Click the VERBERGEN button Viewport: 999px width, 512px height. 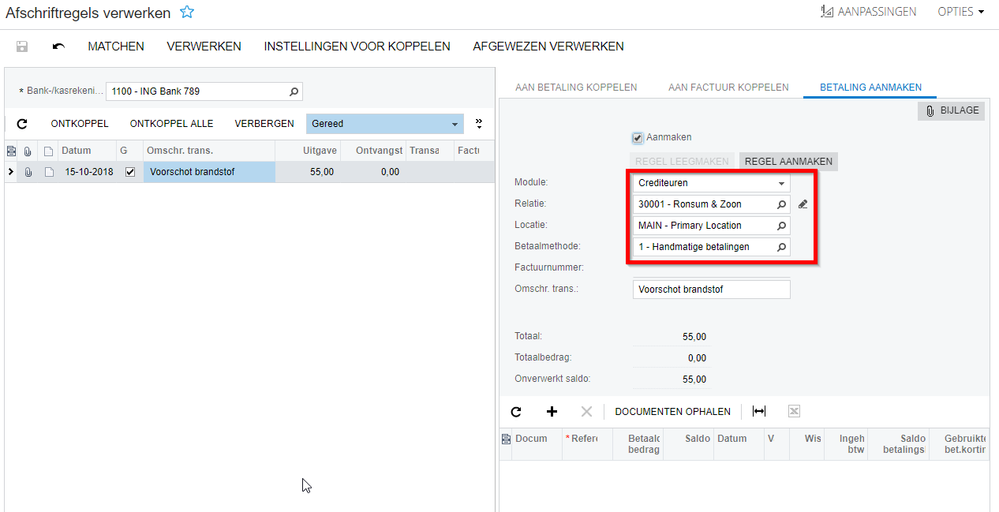[264, 124]
